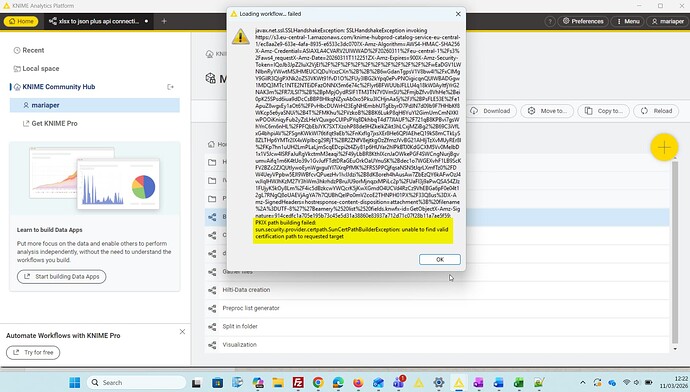Screen dimensions: 690x392
Task: Click the Copy to... button
Action: pos(603,111)
